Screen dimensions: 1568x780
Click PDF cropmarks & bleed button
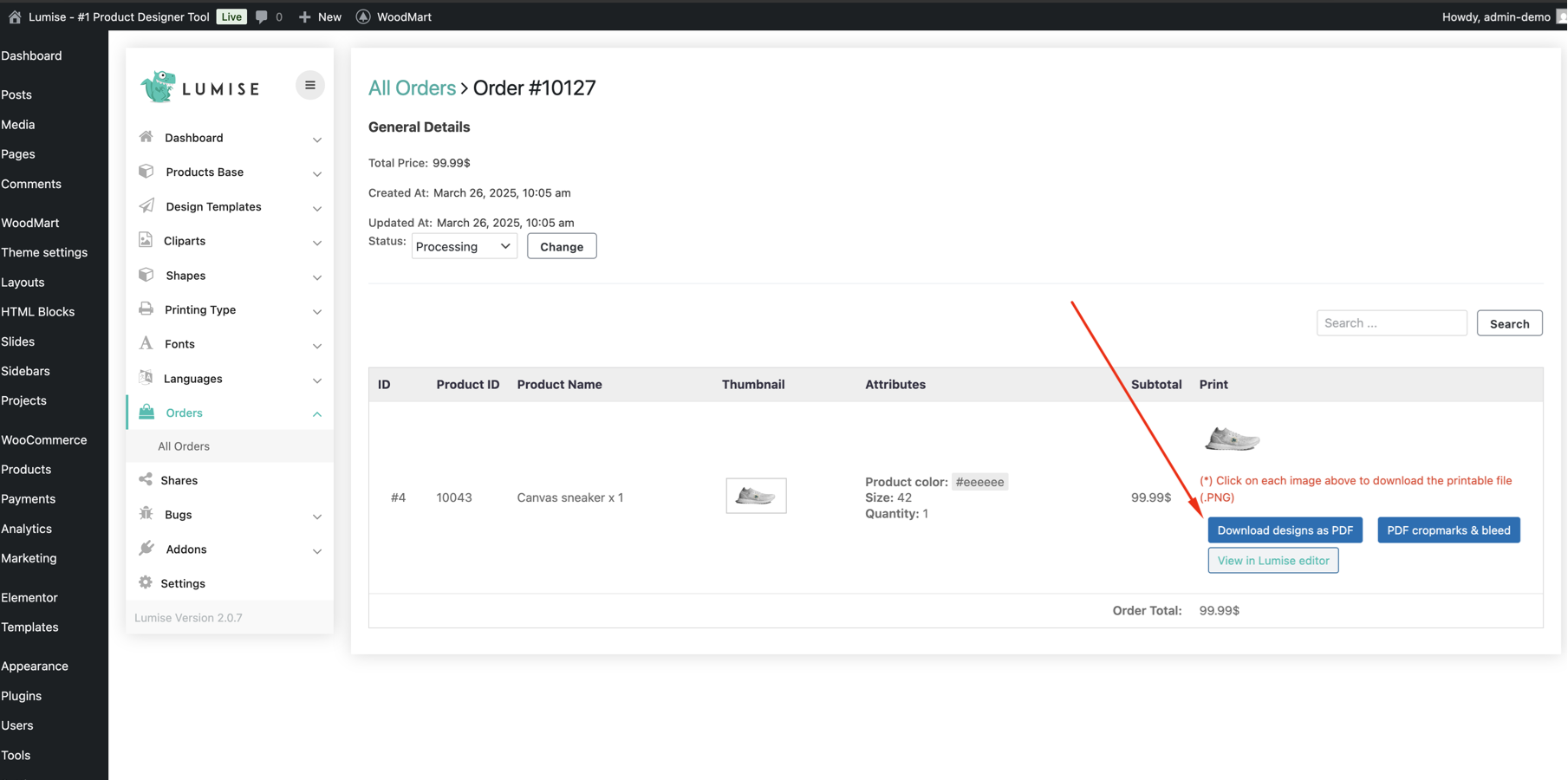(x=1448, y=530)
